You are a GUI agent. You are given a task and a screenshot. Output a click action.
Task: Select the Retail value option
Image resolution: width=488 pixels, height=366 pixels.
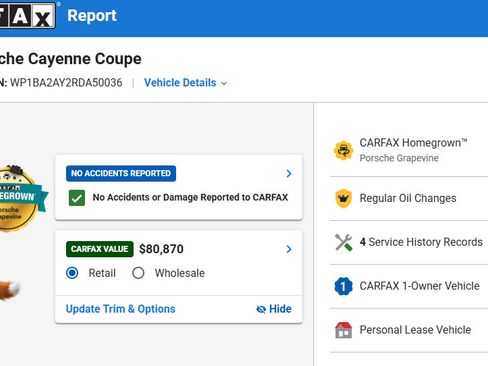72,273
